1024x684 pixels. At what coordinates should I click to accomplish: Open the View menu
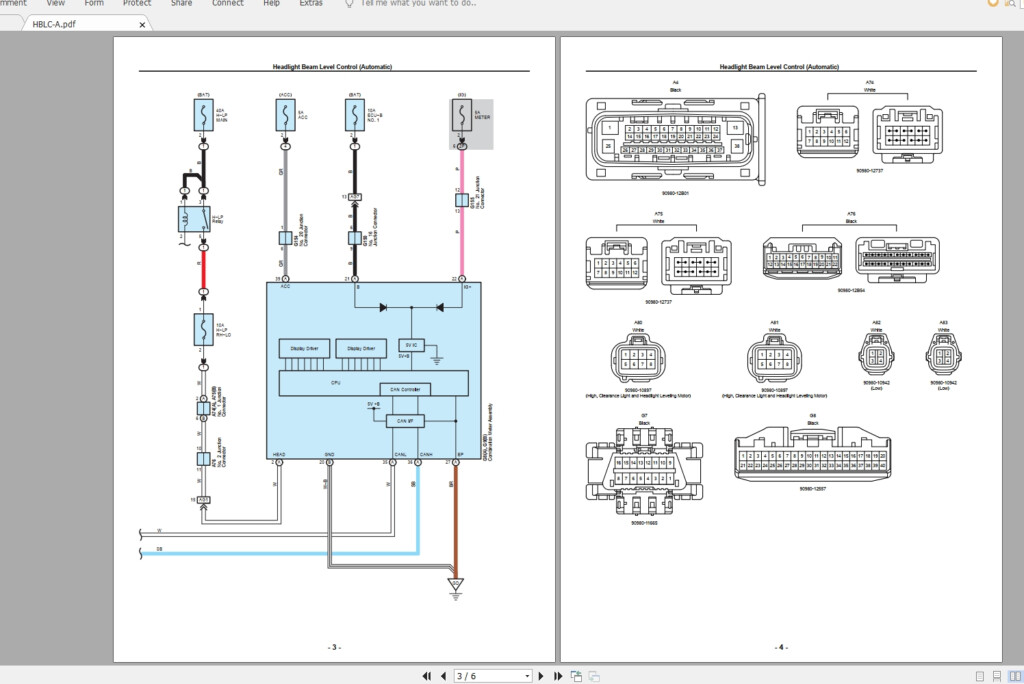pos(56,3)
